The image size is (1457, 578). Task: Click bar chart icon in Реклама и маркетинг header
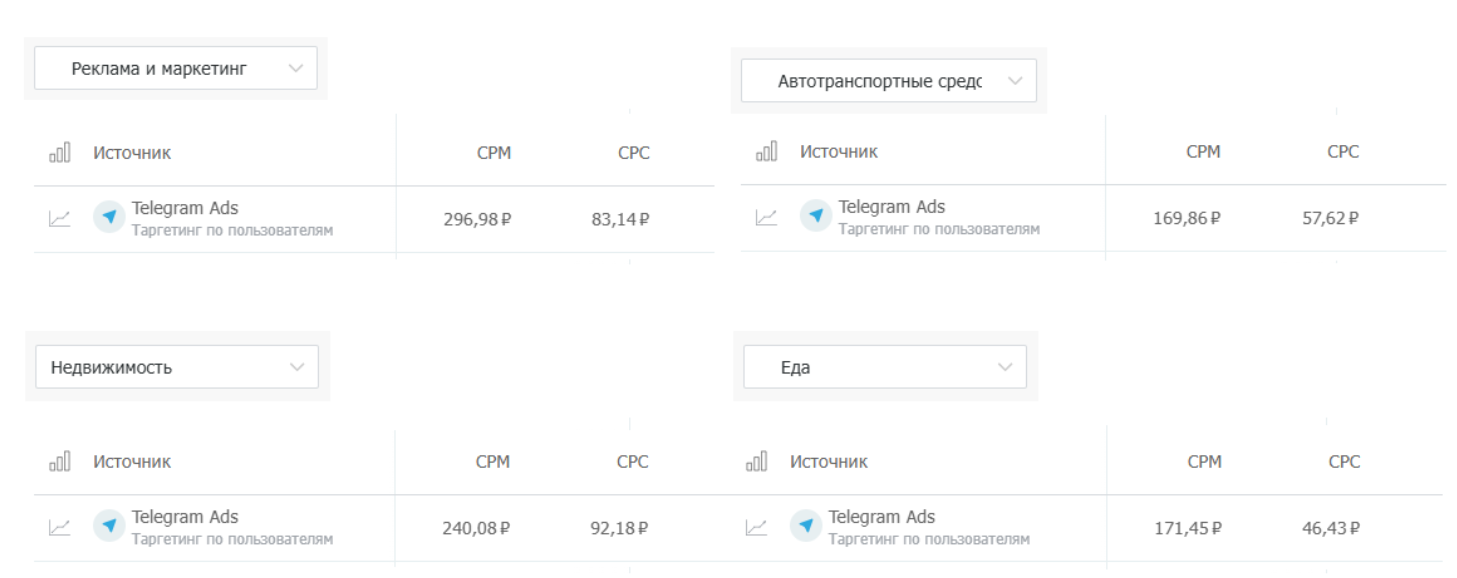tap(60, 153)
